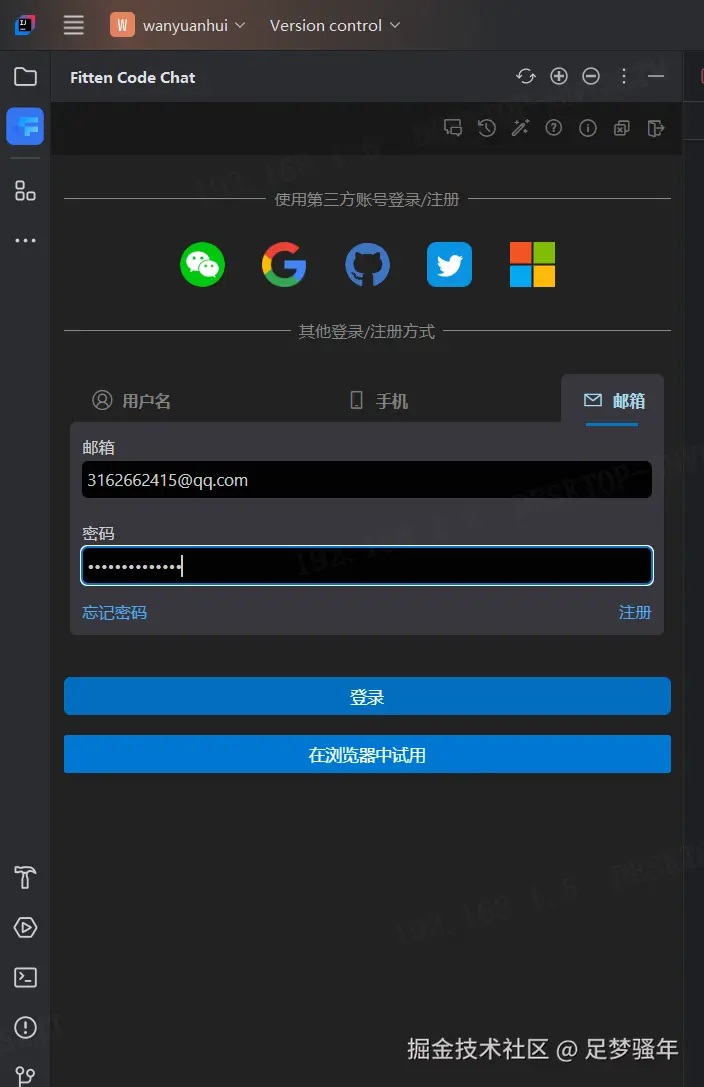
Task: Show more tool windows ellipsis
Action: coord(26,241)
